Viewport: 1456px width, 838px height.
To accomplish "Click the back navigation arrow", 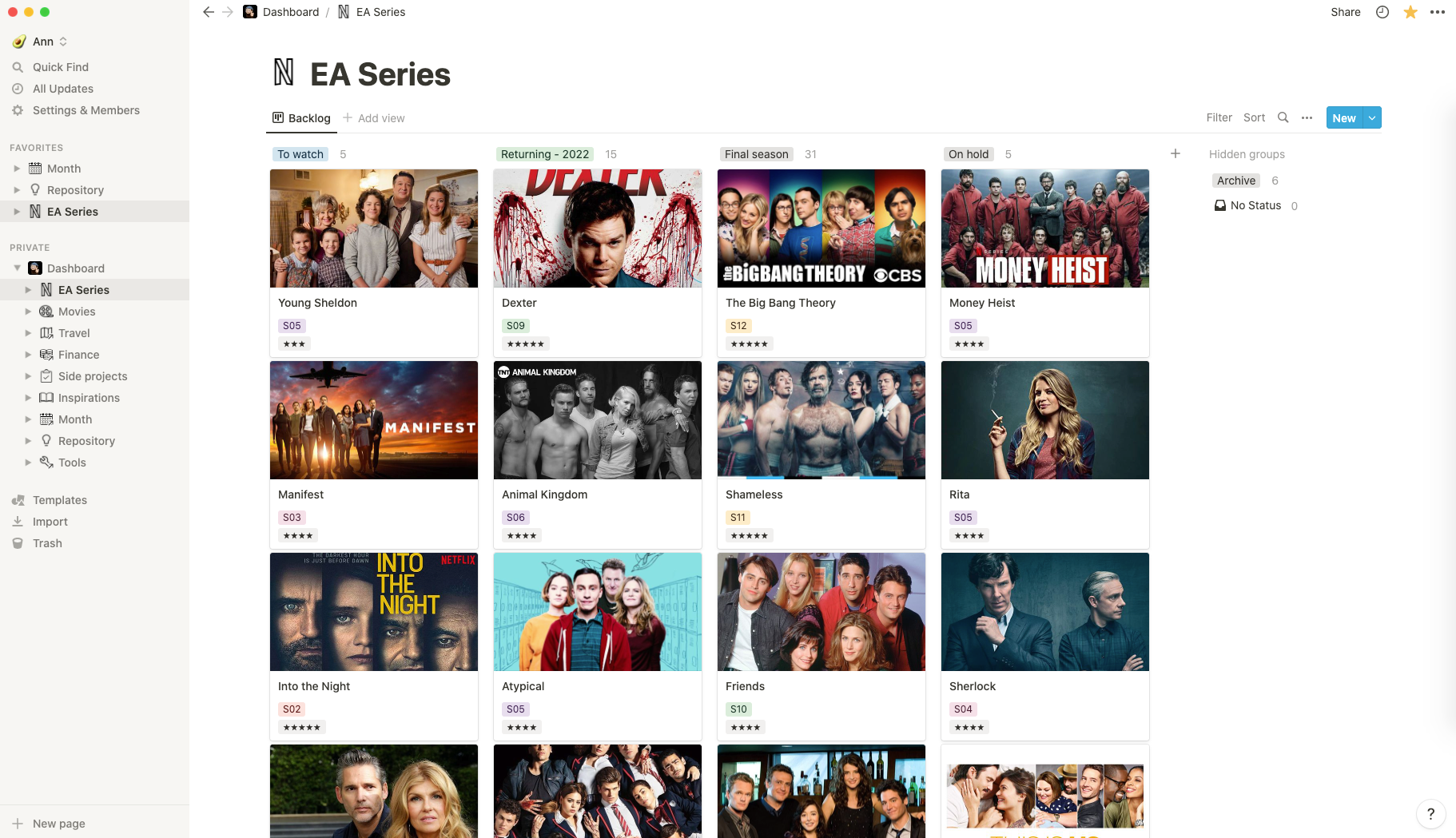I will tap(209, 12).
